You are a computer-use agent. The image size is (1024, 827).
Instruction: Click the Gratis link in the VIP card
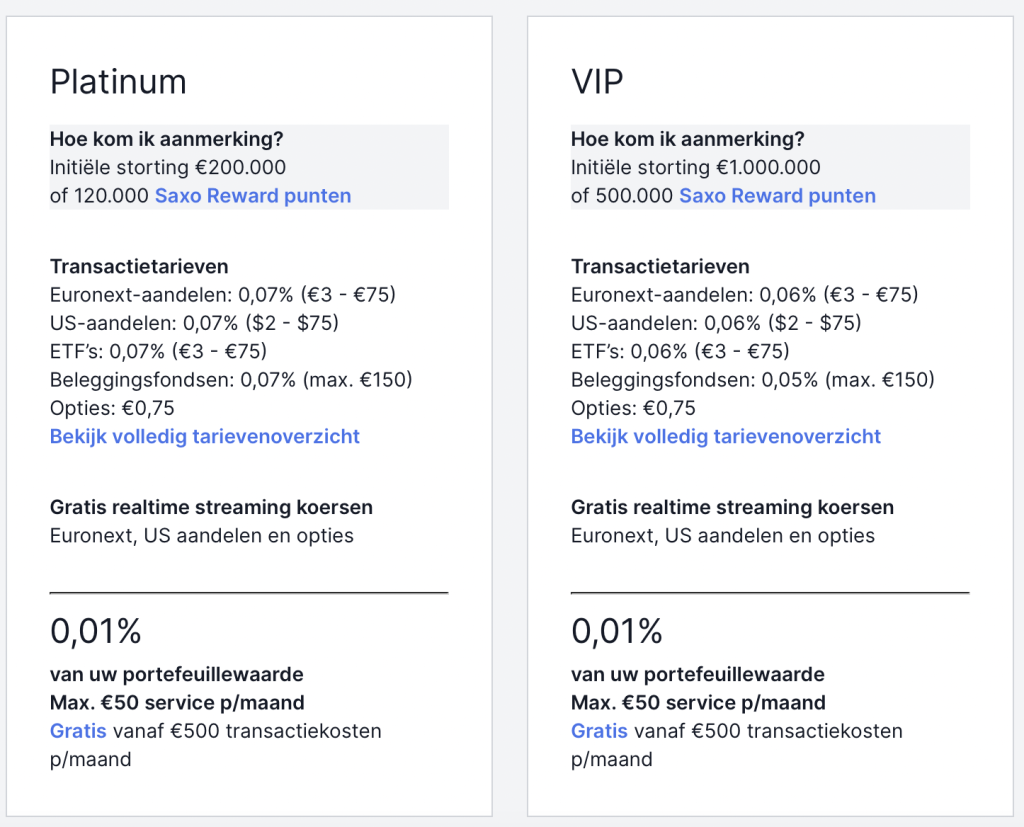(x=598, y=731)
